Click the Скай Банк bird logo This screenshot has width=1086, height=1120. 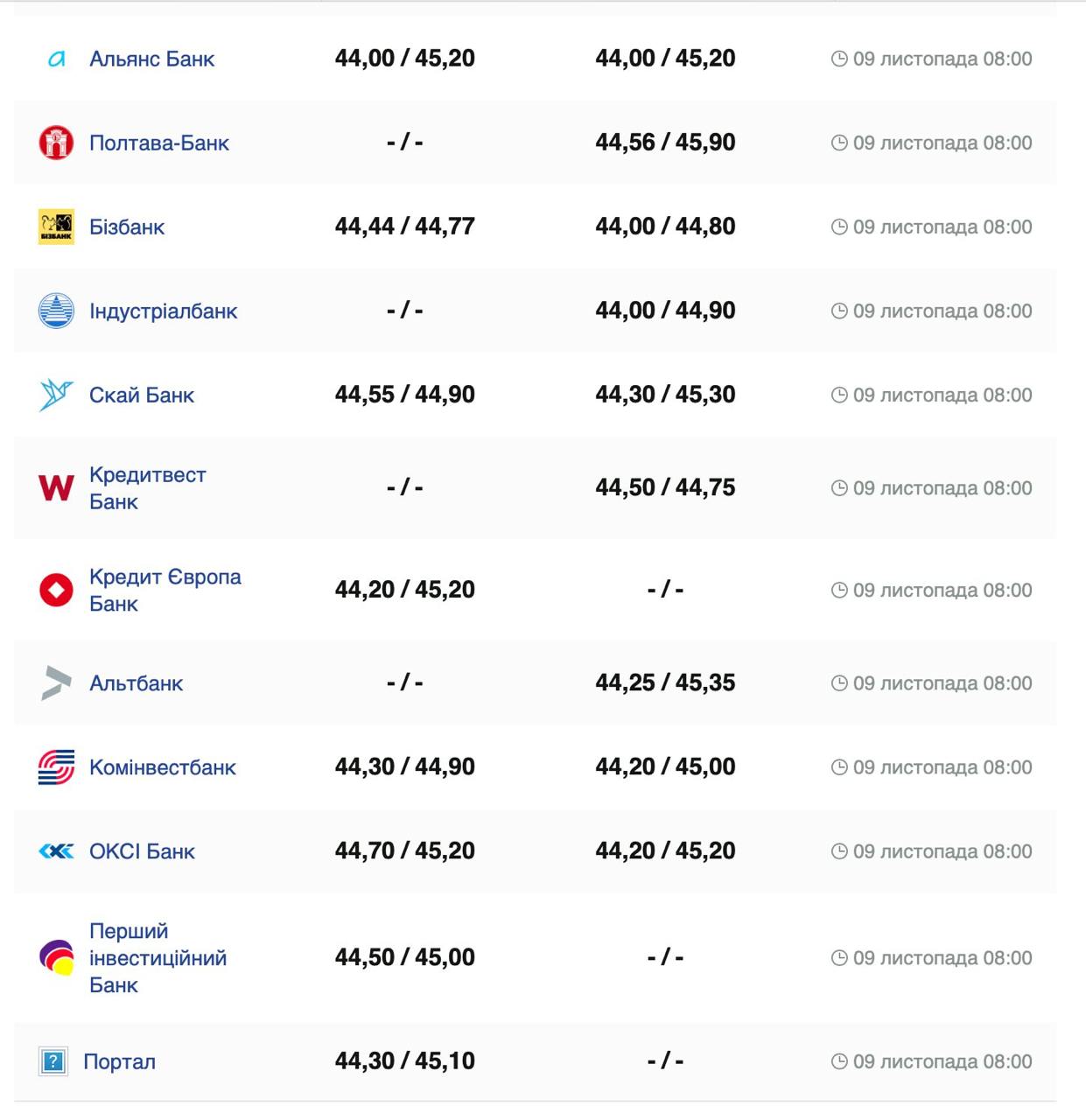coord(56,395)
